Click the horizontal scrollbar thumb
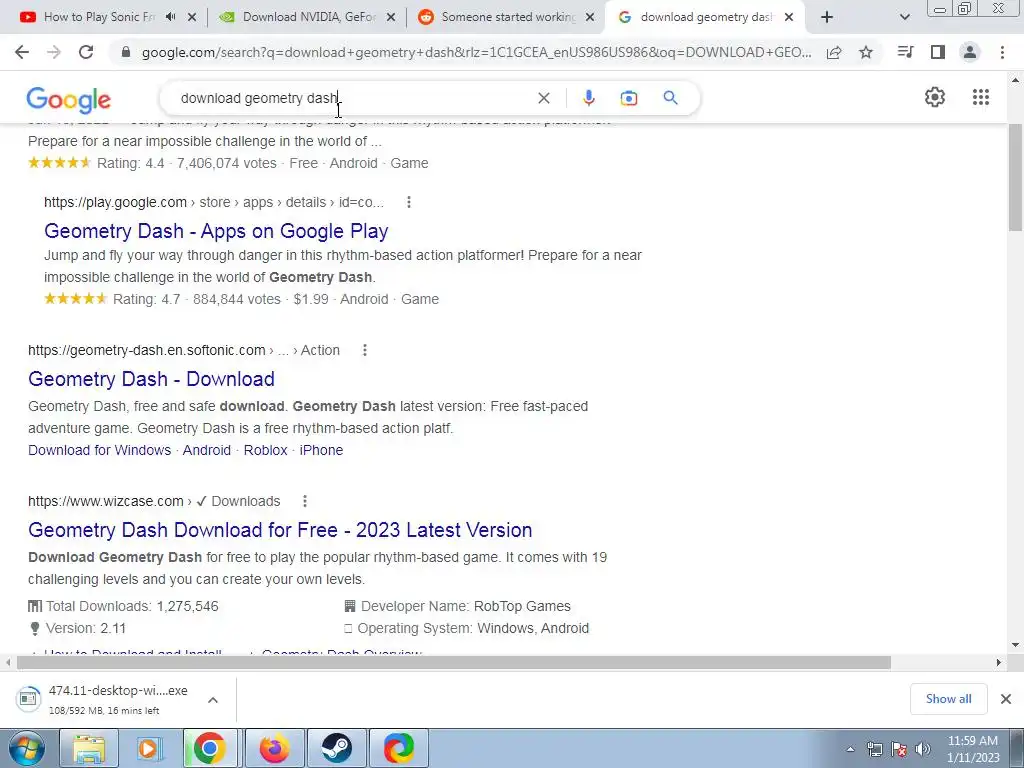Image resolution: width=1024 pixels, height=768 pixels. click(x=454, y=662)
